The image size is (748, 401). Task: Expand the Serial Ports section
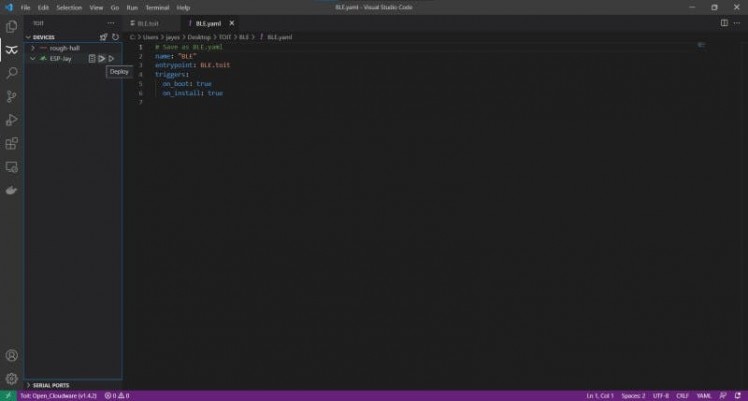[50, 385]
